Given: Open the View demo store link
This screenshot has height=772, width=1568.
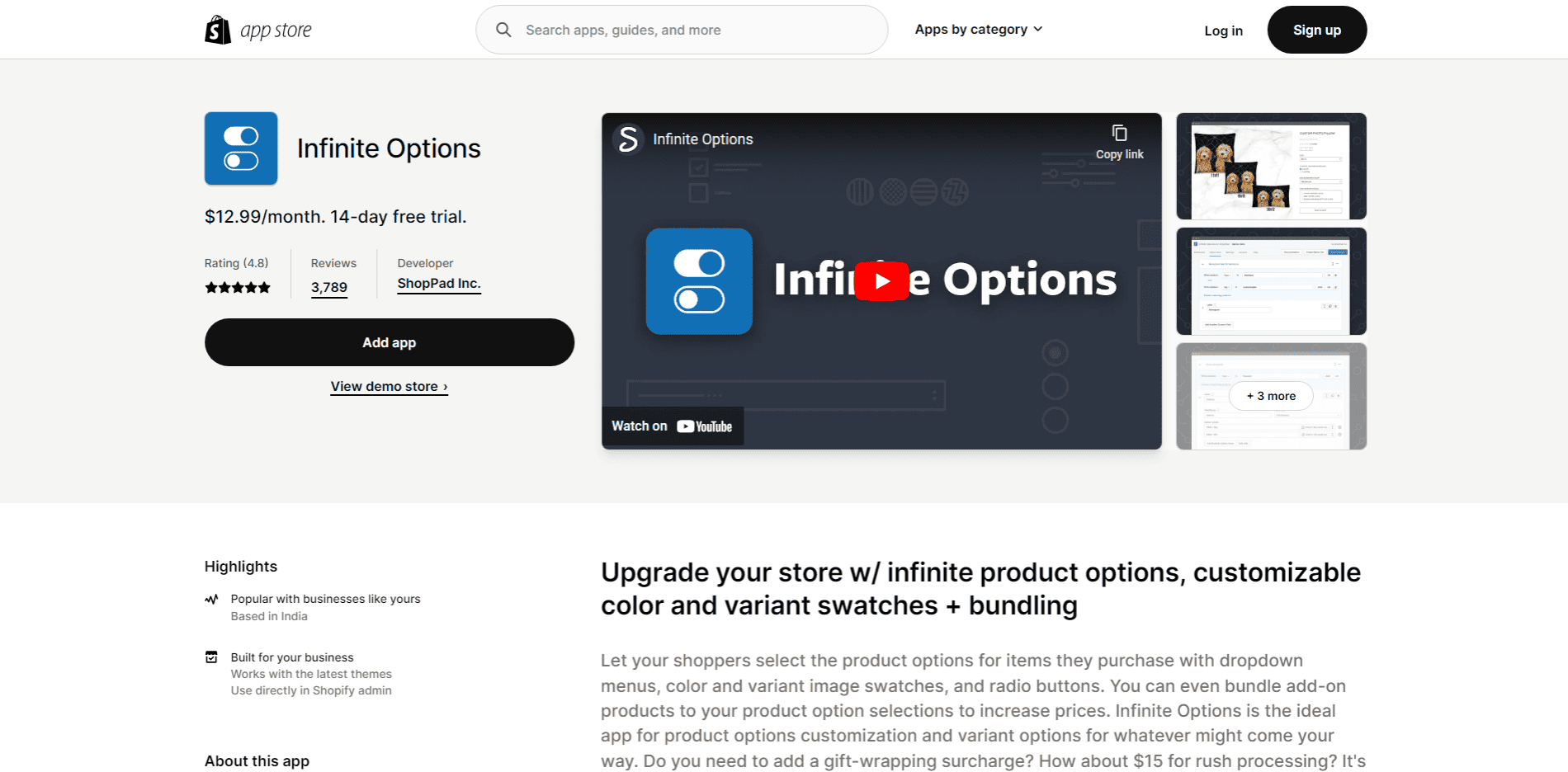Looking at the screenshot, I should [x=390, y=387].
